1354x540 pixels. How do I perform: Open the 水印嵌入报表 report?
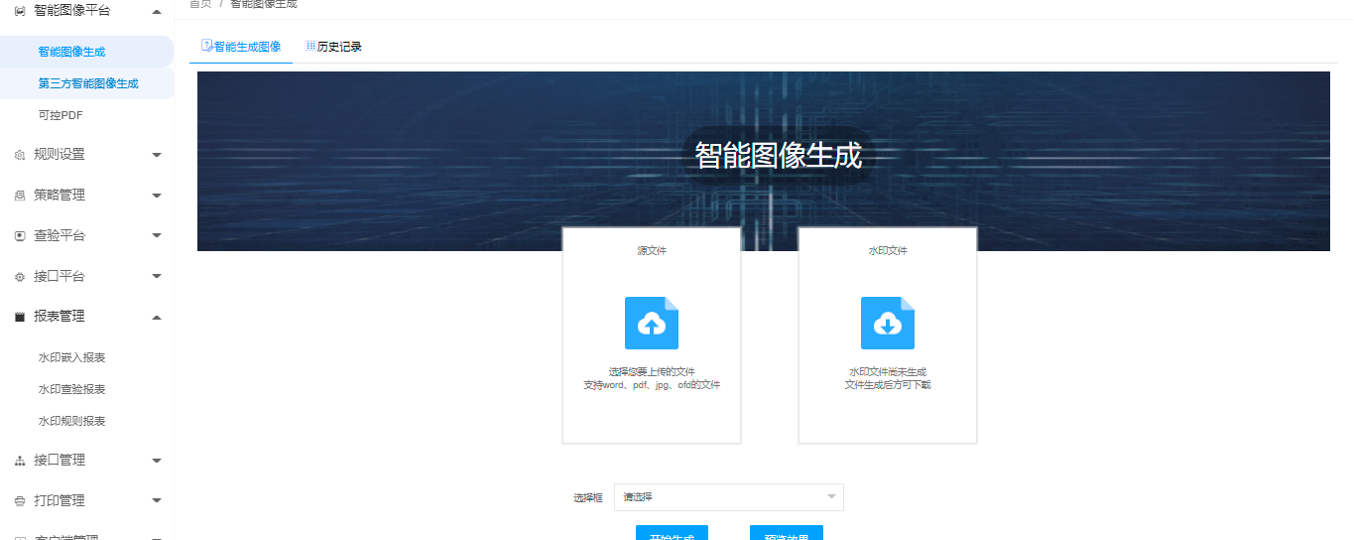coord(72,358)
